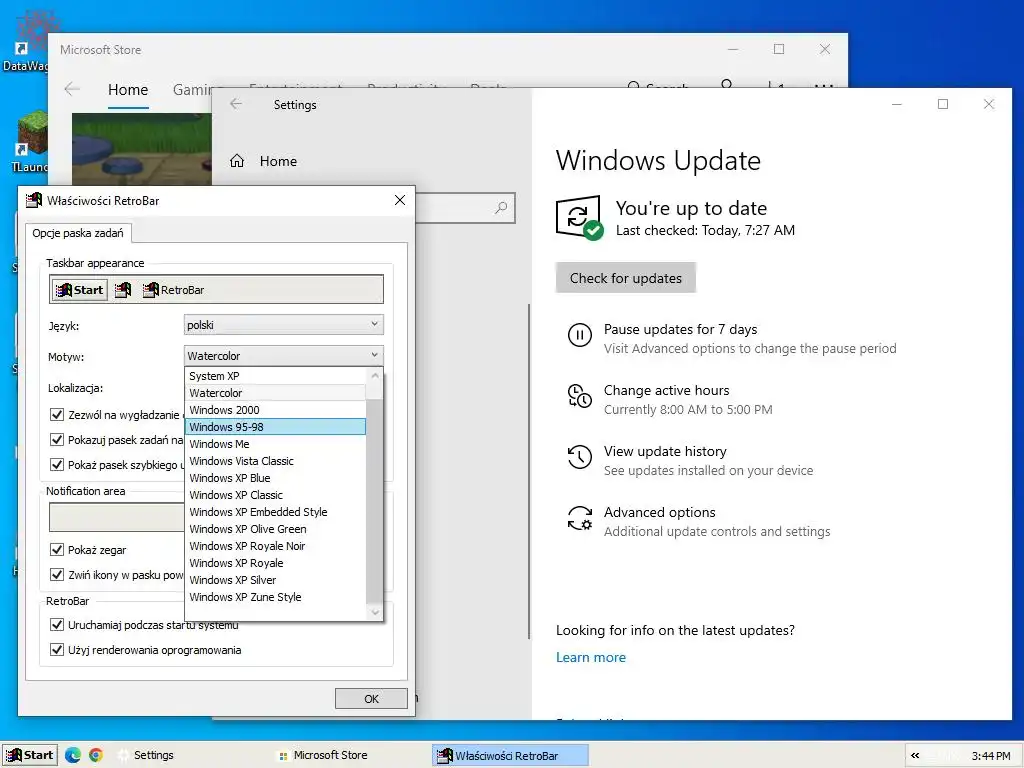Open Advanced options in Windows Update
Viewport: 1024px width, 768px height.
[x=659, y=512]
